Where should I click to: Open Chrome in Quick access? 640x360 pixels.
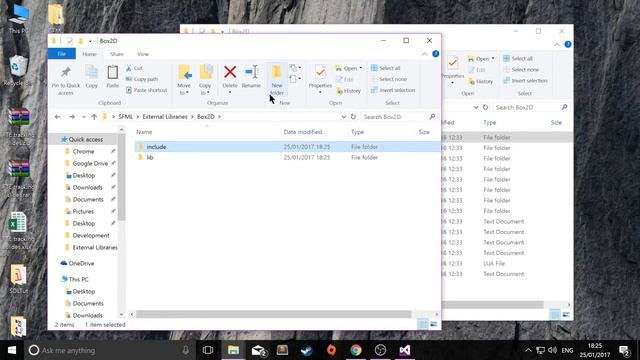click(x=83, y=151)
